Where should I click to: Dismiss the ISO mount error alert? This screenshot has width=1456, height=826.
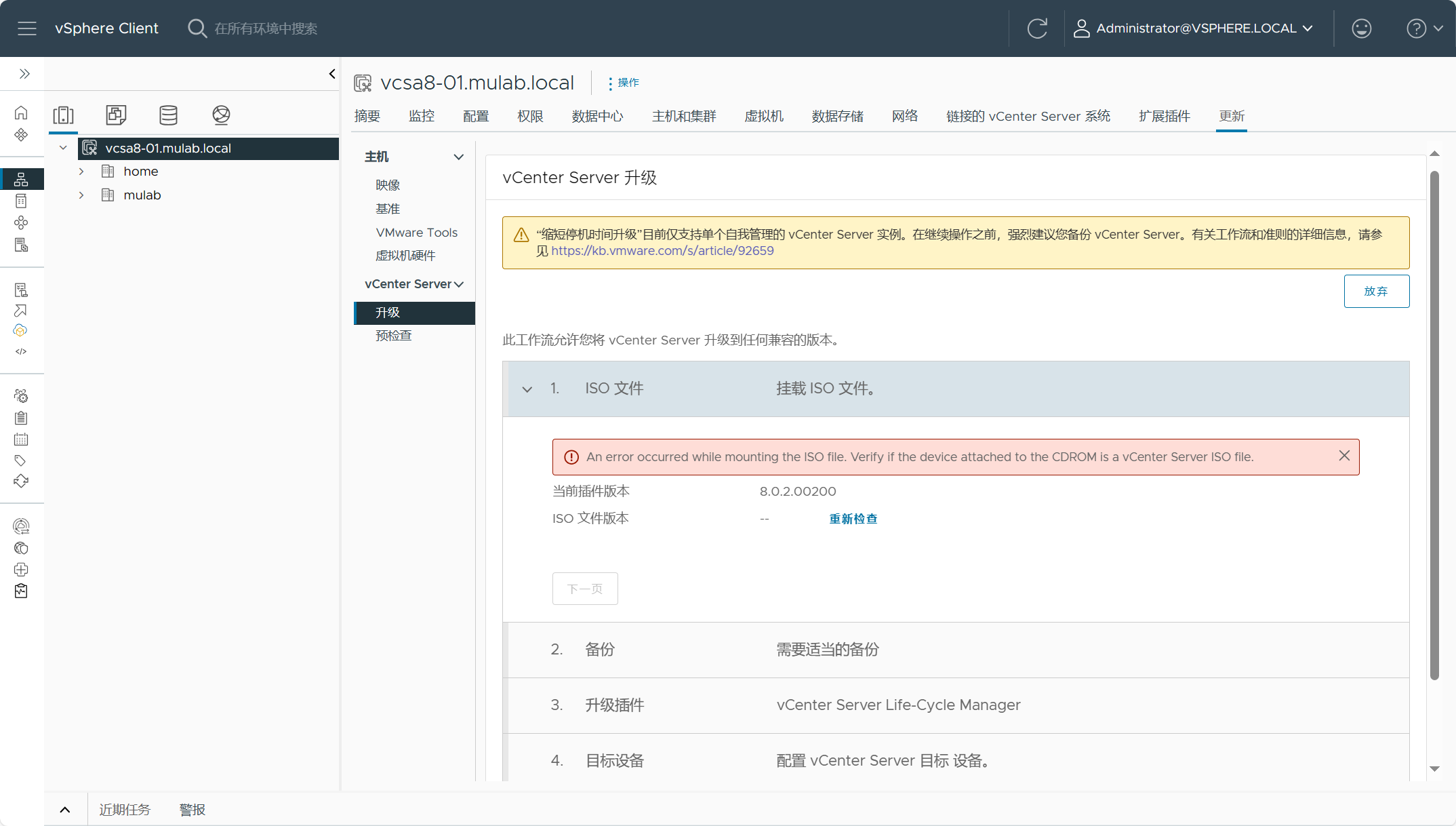point(1344,456)
